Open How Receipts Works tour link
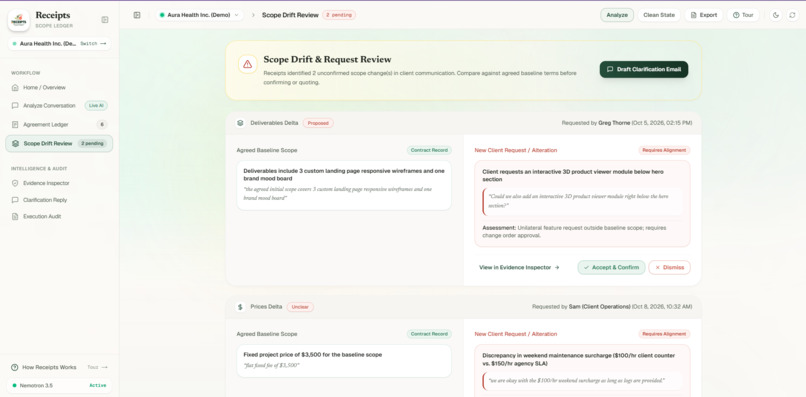 (x=59, y=367)
